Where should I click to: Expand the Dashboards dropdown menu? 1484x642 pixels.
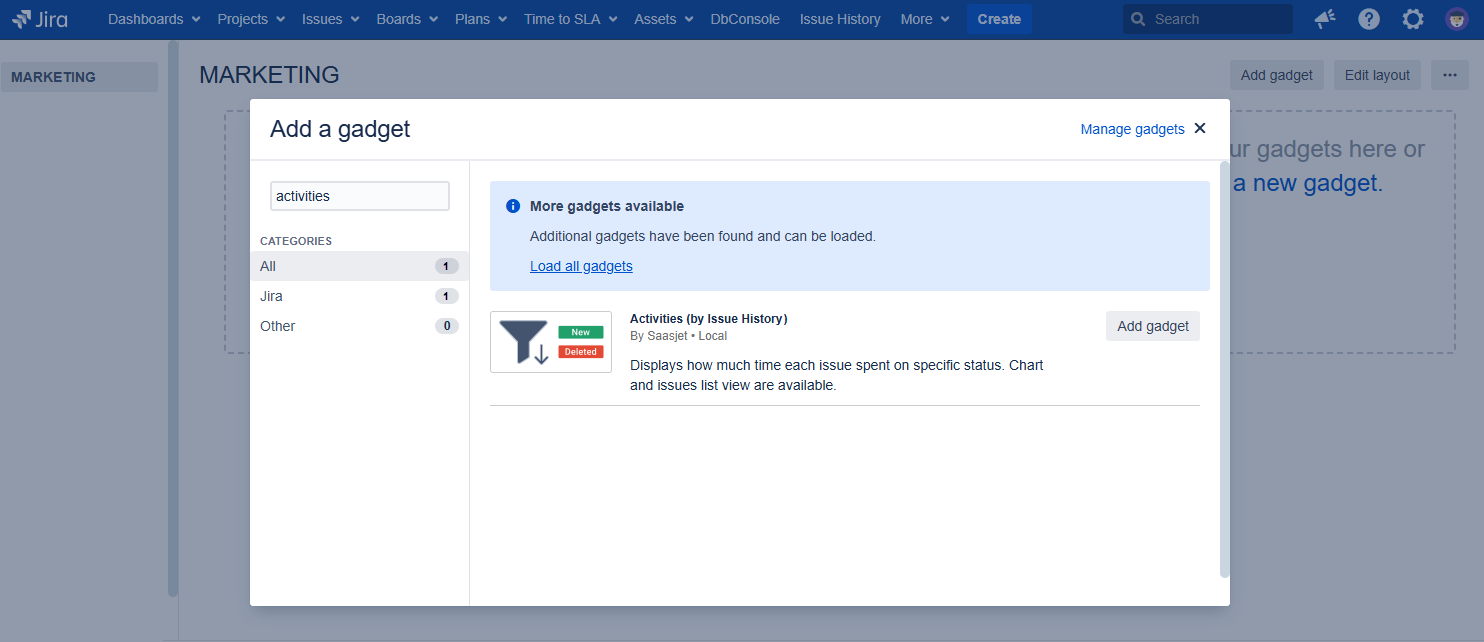click(154, 19)
